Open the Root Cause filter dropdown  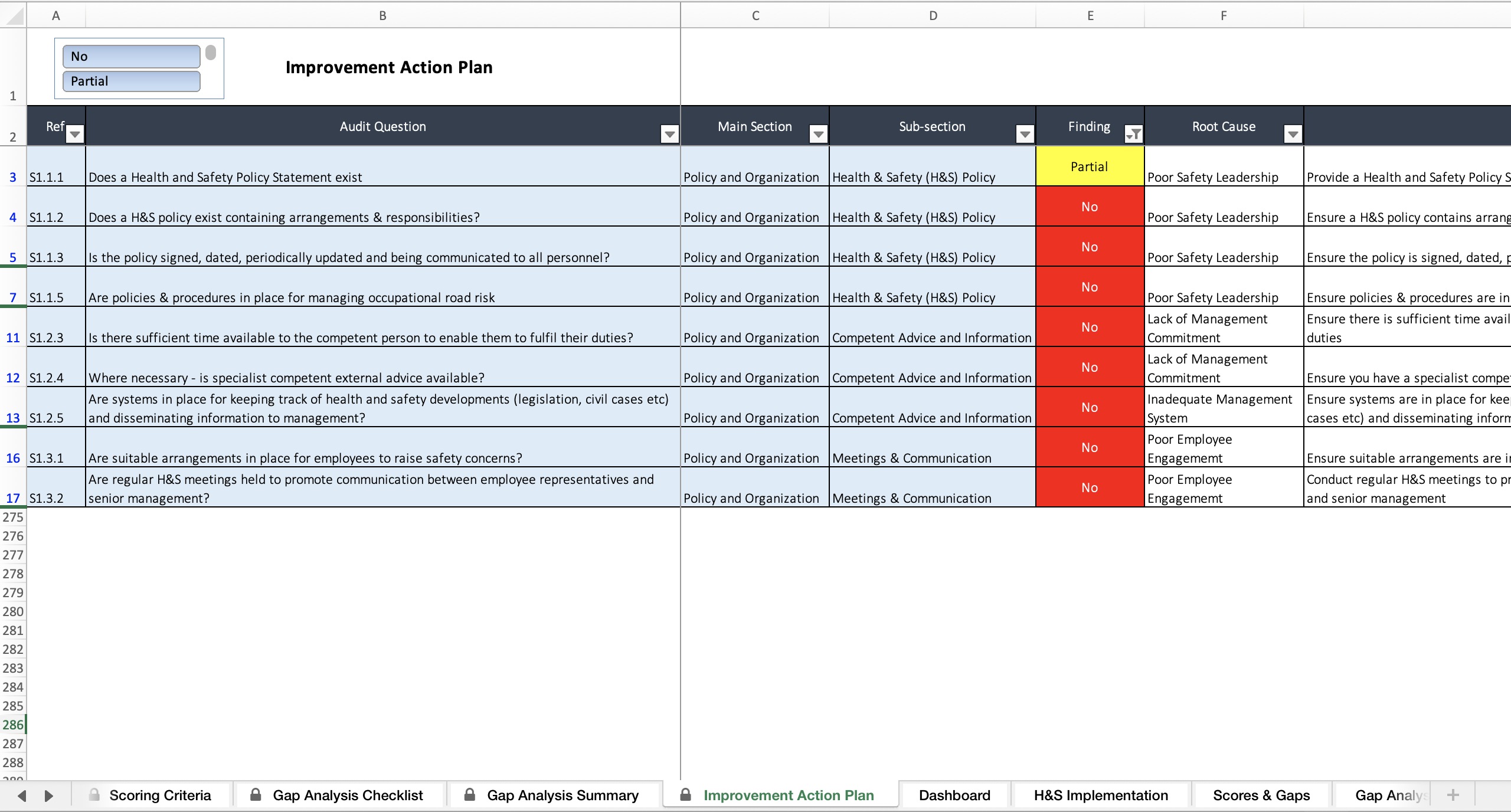click(x=1293, y=135)
